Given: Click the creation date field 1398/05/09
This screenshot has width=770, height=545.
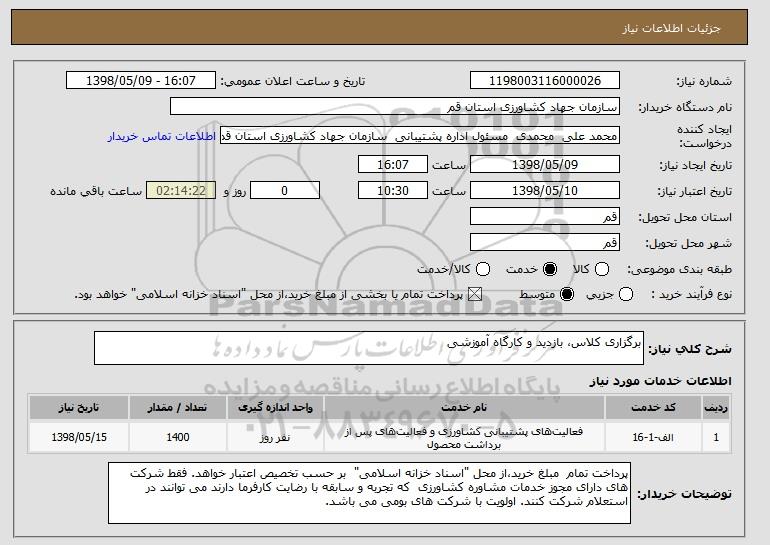Looking at the screenshot, I should 545,164.
